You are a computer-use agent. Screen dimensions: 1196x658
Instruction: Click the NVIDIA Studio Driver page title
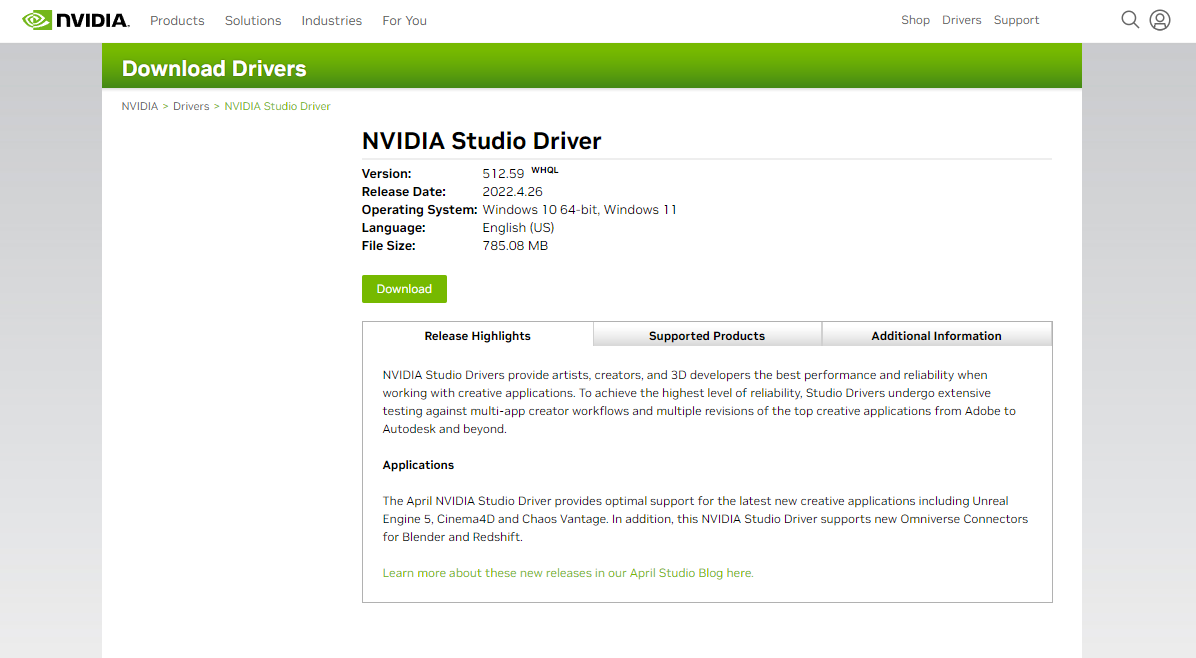[481, 140]
